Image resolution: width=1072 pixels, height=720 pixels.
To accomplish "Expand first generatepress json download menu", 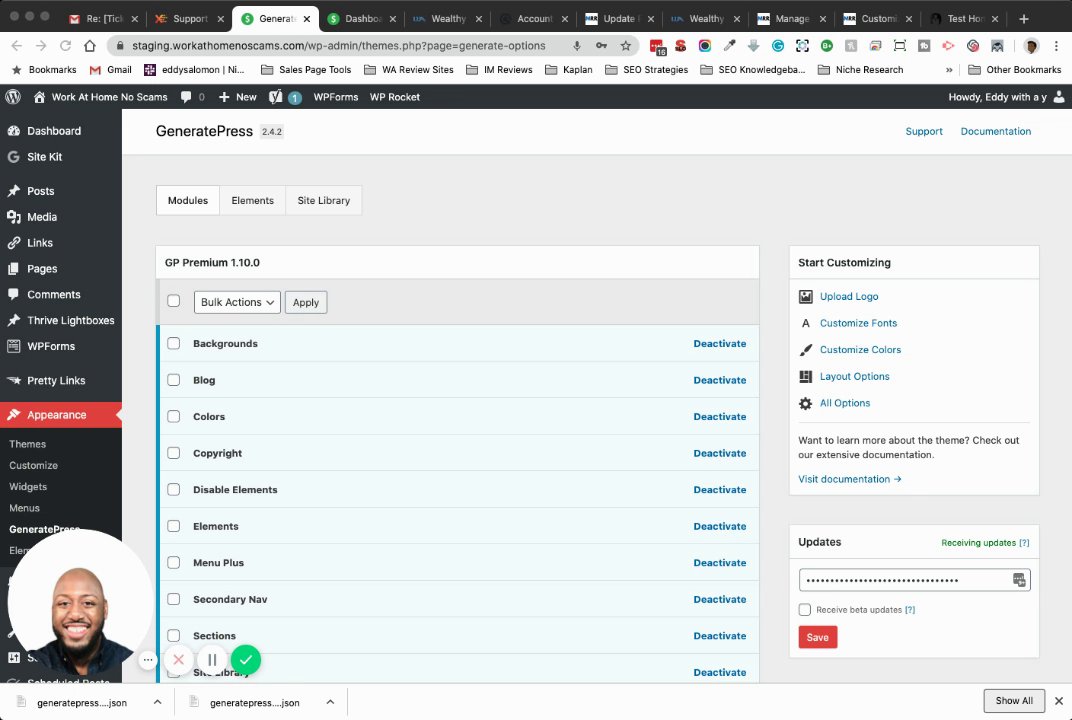I will click(x=157, y=702).
